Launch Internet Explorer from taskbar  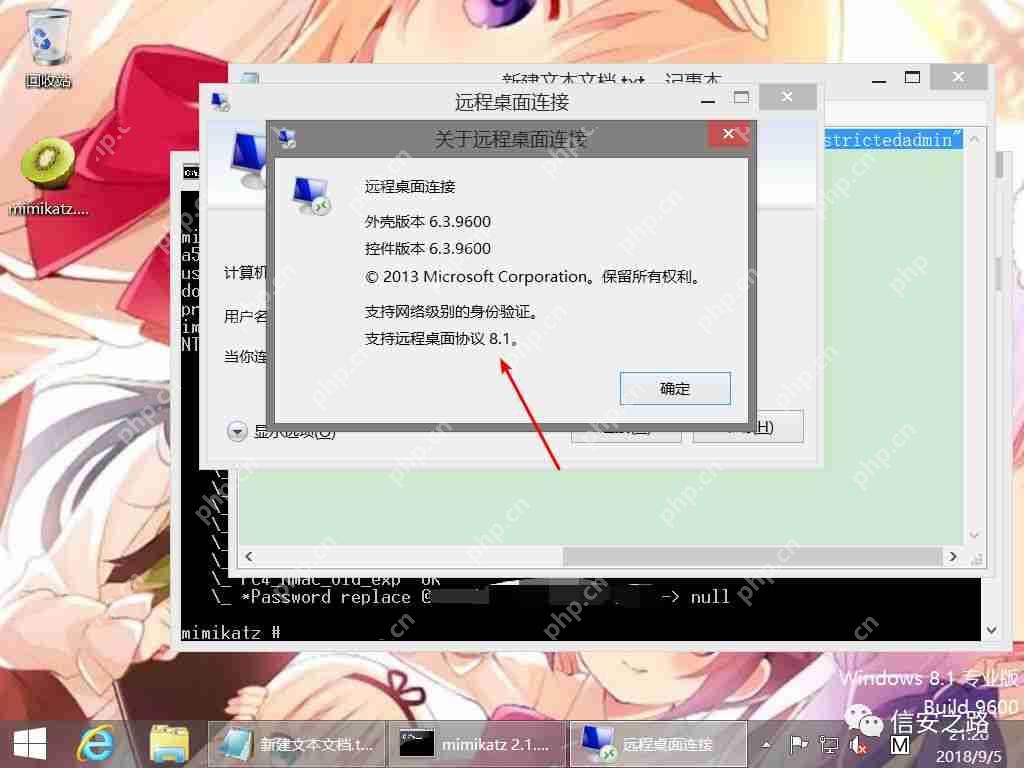click(97, 744)
